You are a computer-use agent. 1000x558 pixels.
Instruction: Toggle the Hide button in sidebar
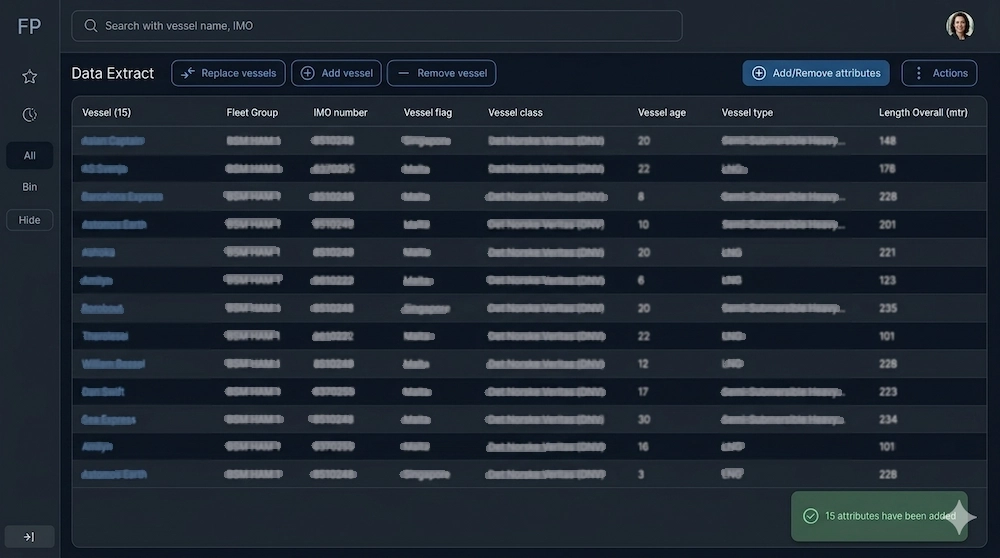click(x=30, y=220)
